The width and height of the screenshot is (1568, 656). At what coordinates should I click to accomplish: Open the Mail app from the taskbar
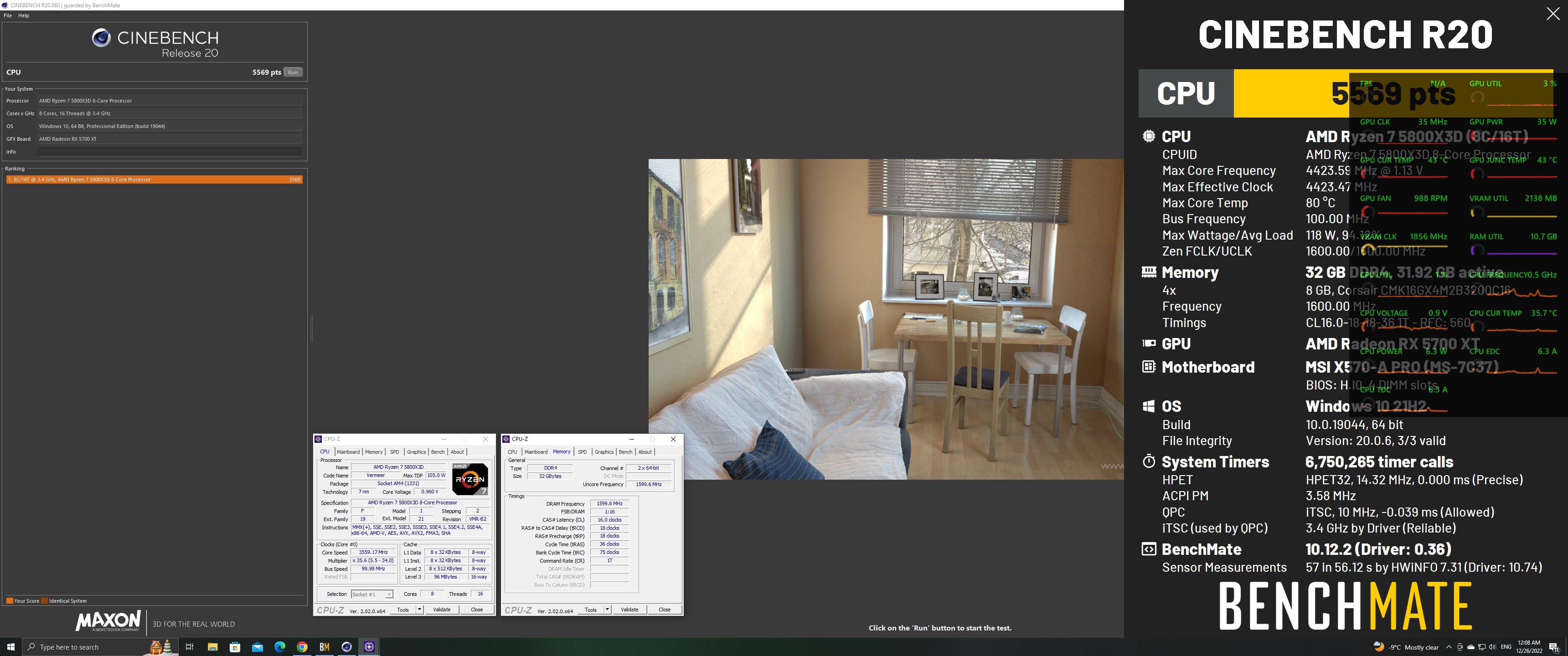coord(258,647)
